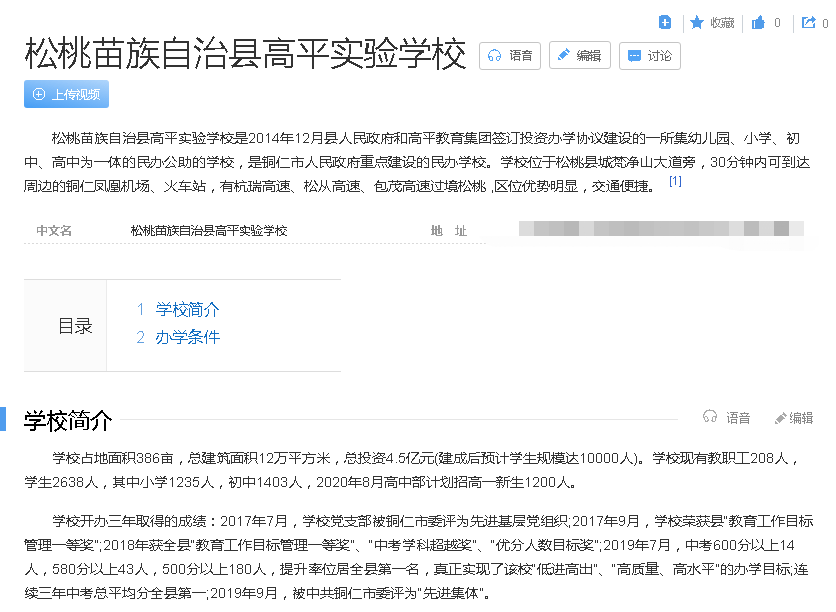Viewport: 836px width, 612px height.
Task: Click the speech-bubble icon on the 讨论 button
Action: (632, 55)
